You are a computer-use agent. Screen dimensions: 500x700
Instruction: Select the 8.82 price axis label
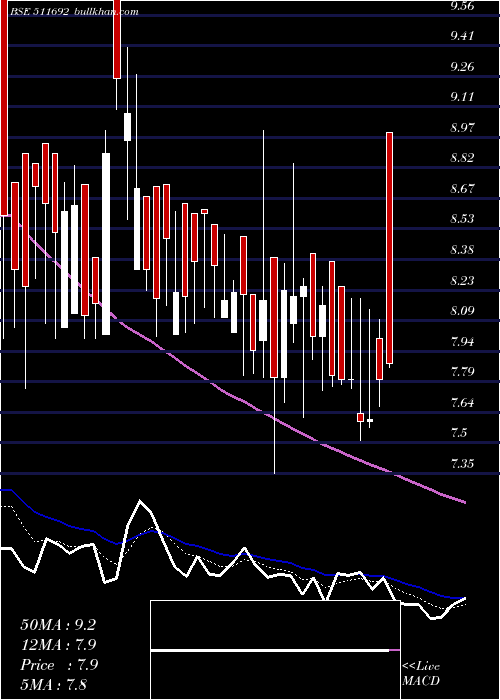coord(462,158)
